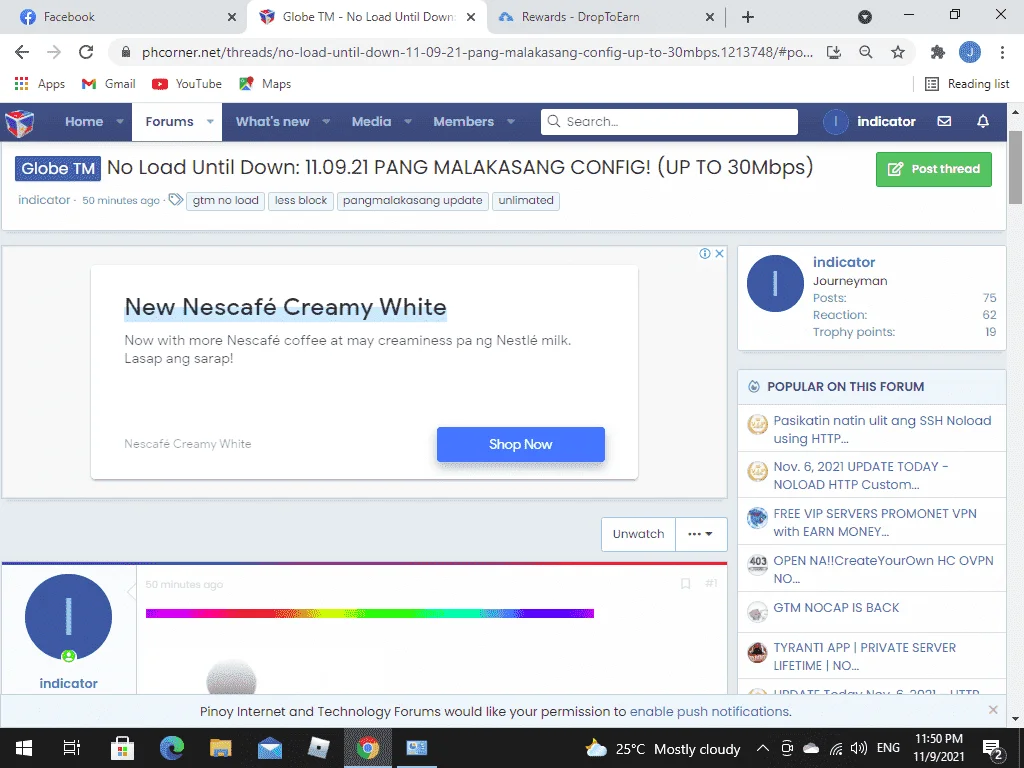
Task: Open the Windows notification center
Action: tap(993, 749)
